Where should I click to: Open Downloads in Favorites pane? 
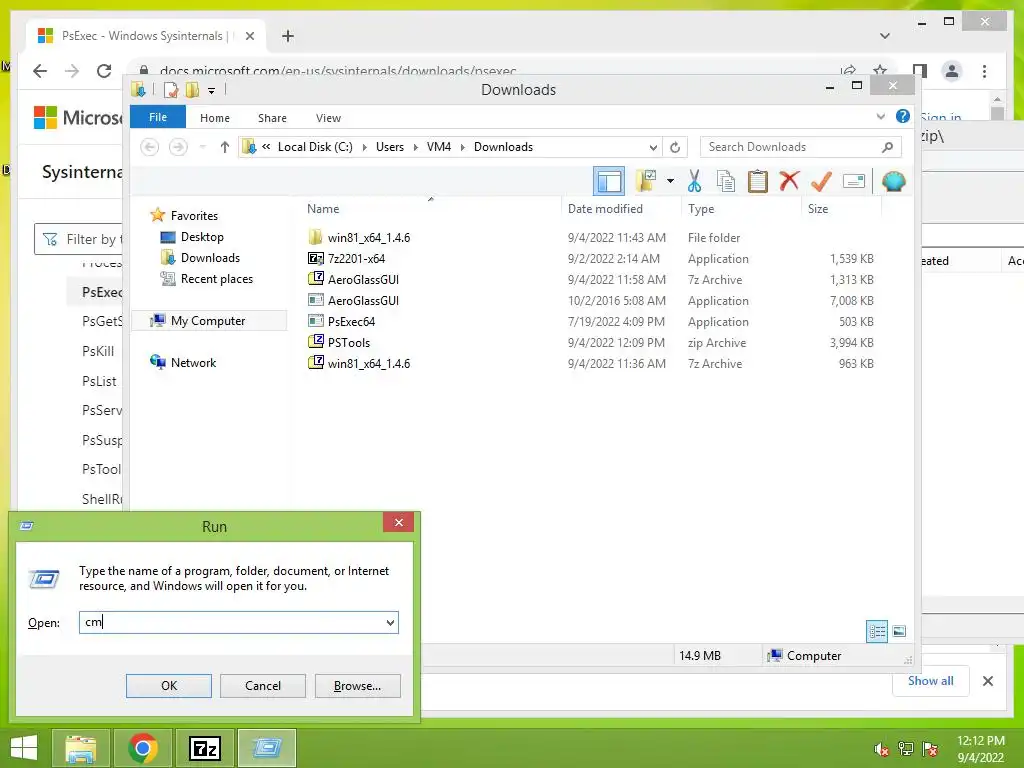(210, 258)
